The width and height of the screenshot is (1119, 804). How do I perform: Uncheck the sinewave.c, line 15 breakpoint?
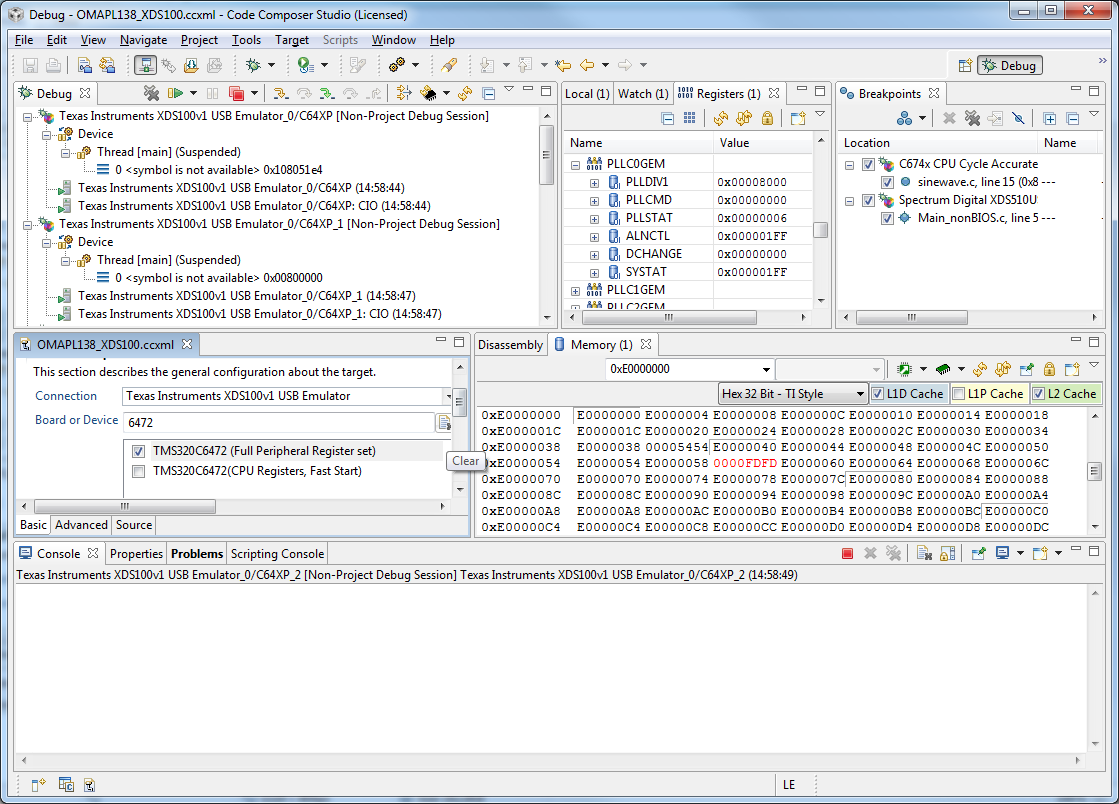[x=887, y=182]
